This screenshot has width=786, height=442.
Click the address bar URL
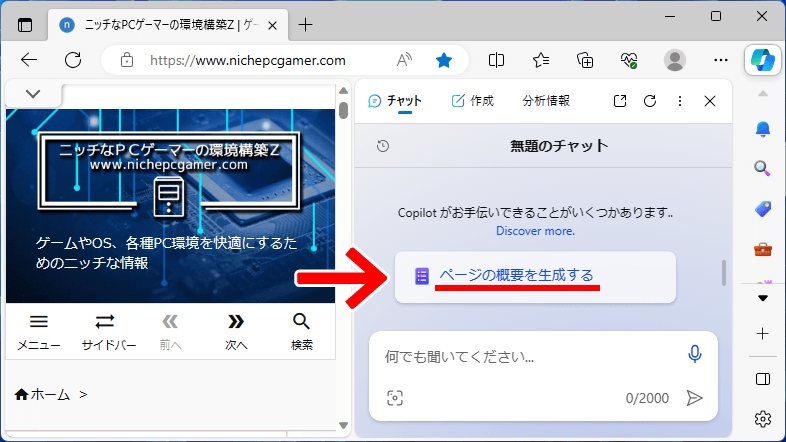tap(248, 61)
